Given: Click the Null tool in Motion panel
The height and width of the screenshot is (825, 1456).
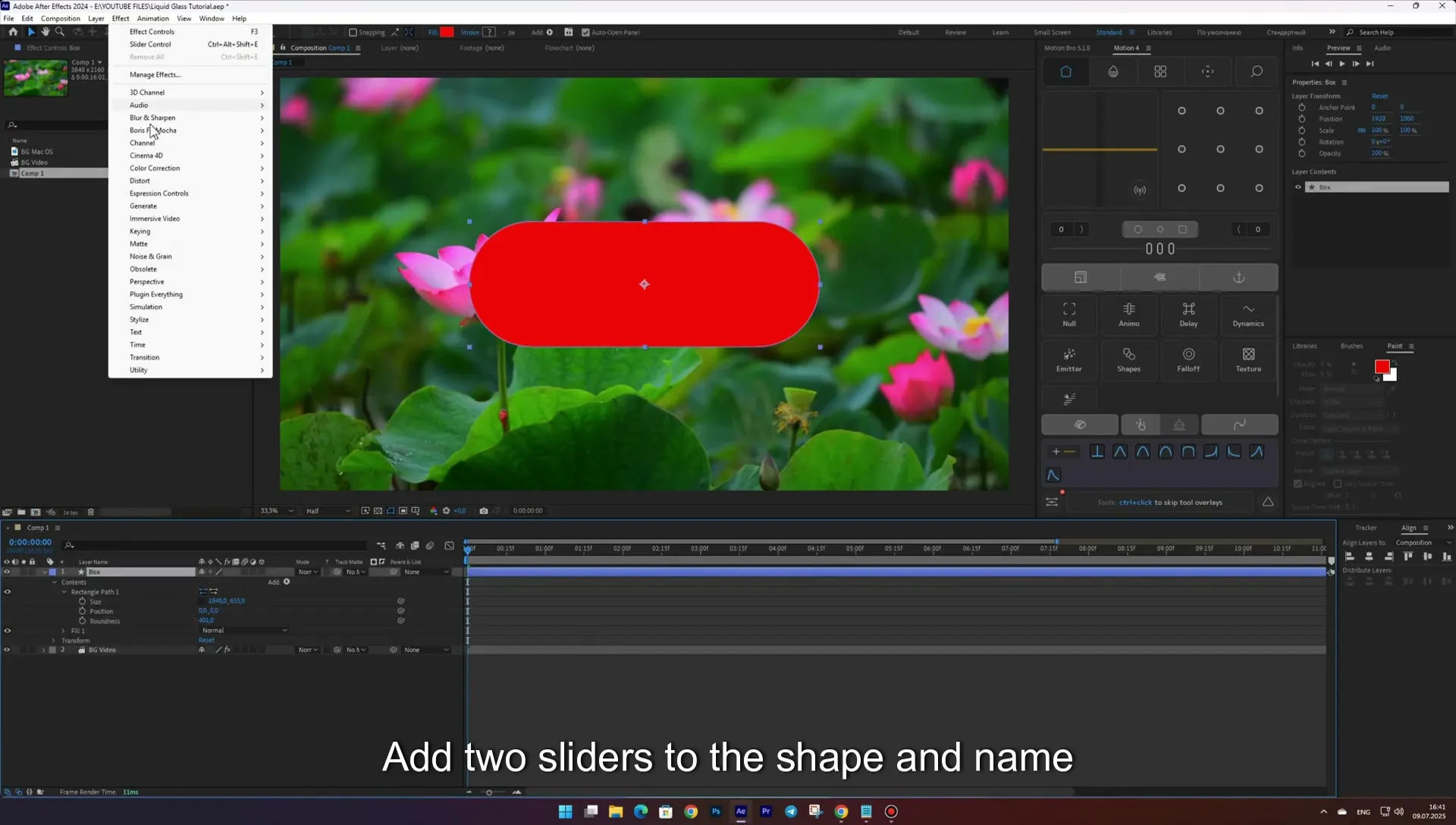Looking at the screenshot, I should [1068, 314].
